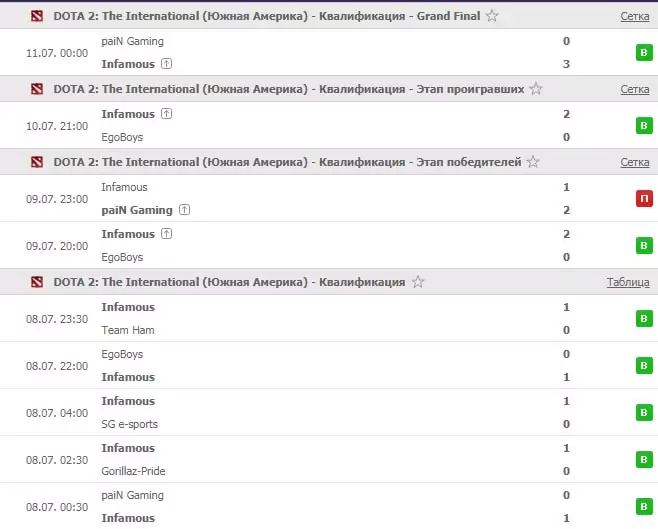Screen dimensions: 658x529
Task: Click advancement icon next to Infamous on 10.07
Action: (x=167, y=114)
